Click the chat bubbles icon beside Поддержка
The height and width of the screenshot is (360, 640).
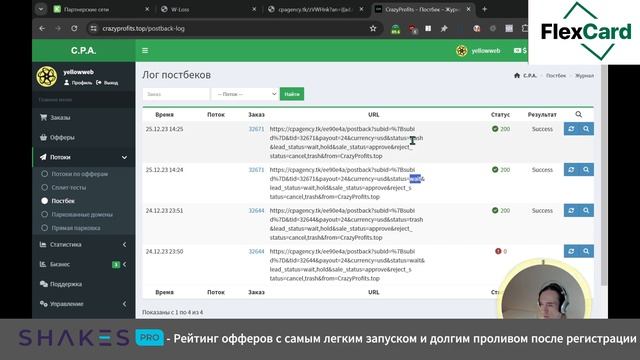(x=44, y=284)
